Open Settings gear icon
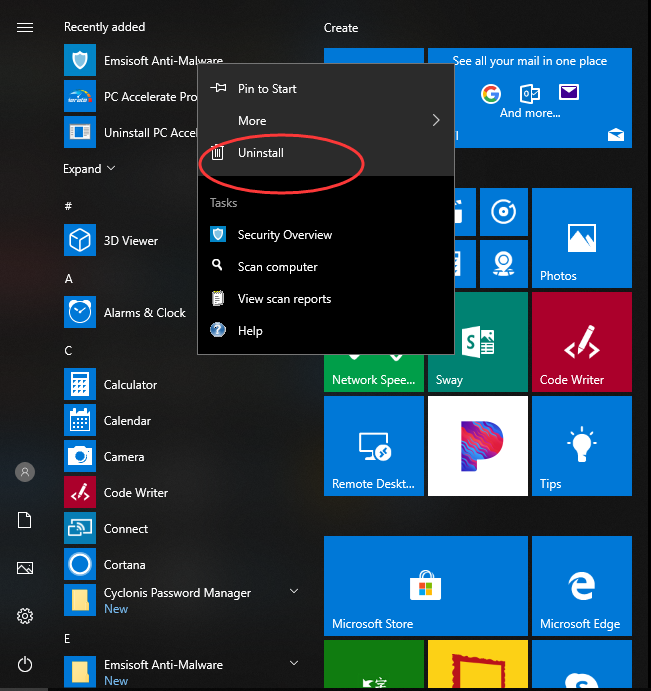This screenshot has height=691, width=651. click(25, 616)
